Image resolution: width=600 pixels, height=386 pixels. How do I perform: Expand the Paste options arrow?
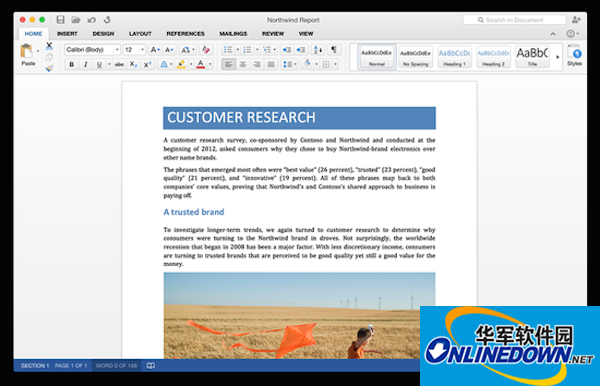(38, 51)
